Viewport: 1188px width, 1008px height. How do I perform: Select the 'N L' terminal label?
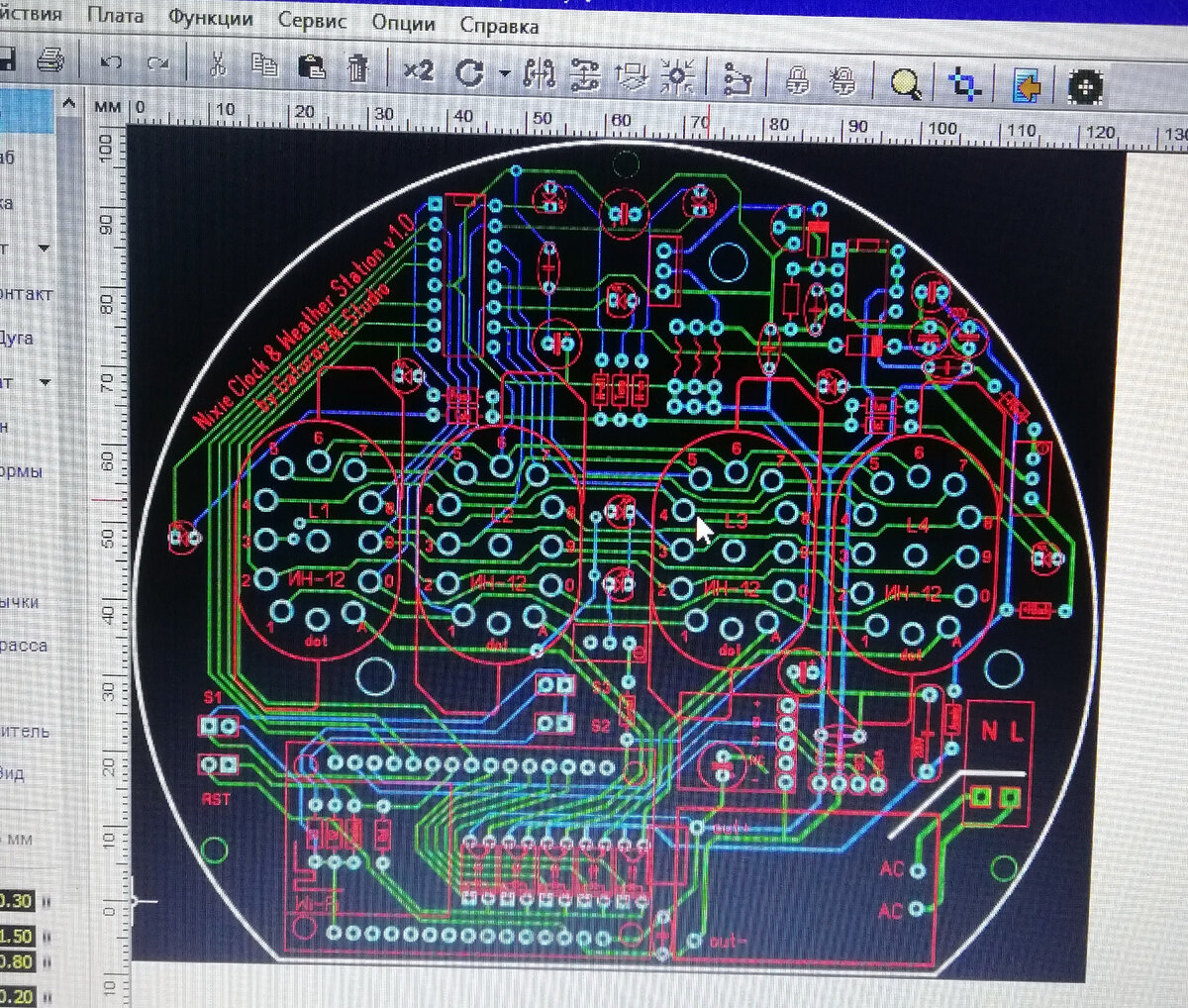(1002, 731)
